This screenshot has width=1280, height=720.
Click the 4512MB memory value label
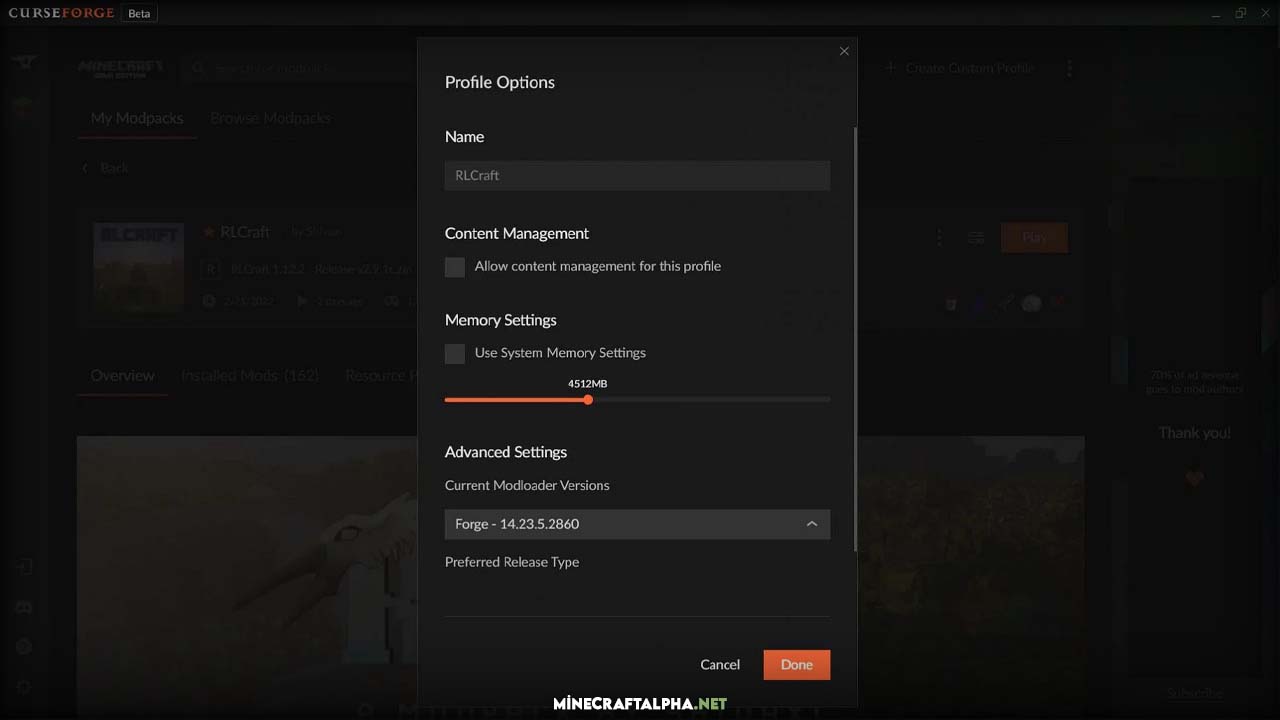(x=588, y=384)
